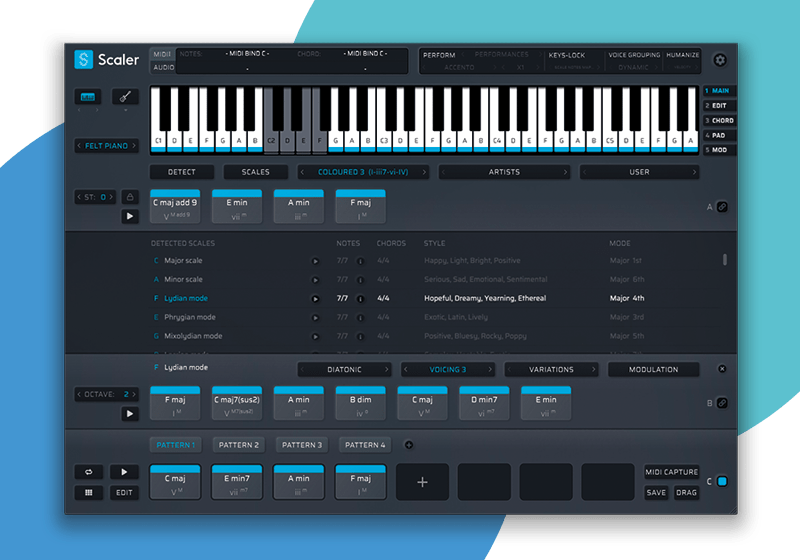
Task: Click the SAVE button
Action: (656, 493)
